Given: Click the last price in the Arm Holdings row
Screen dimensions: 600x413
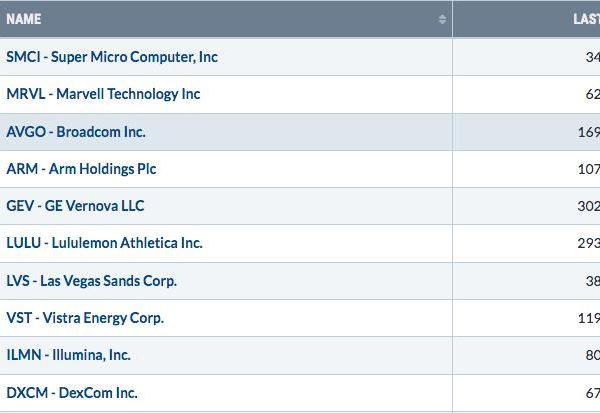Looking at the screenshot, I should pos(589,169).
